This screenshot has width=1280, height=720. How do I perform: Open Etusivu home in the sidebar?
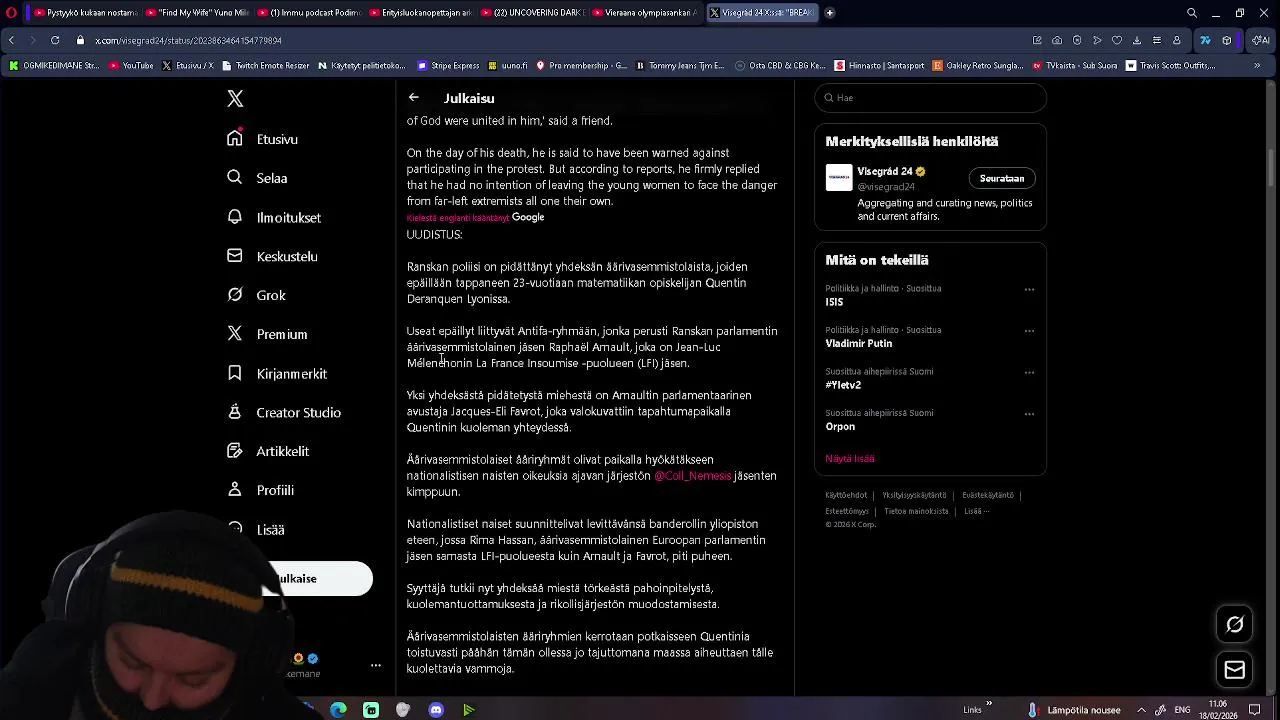click(263, 139)
